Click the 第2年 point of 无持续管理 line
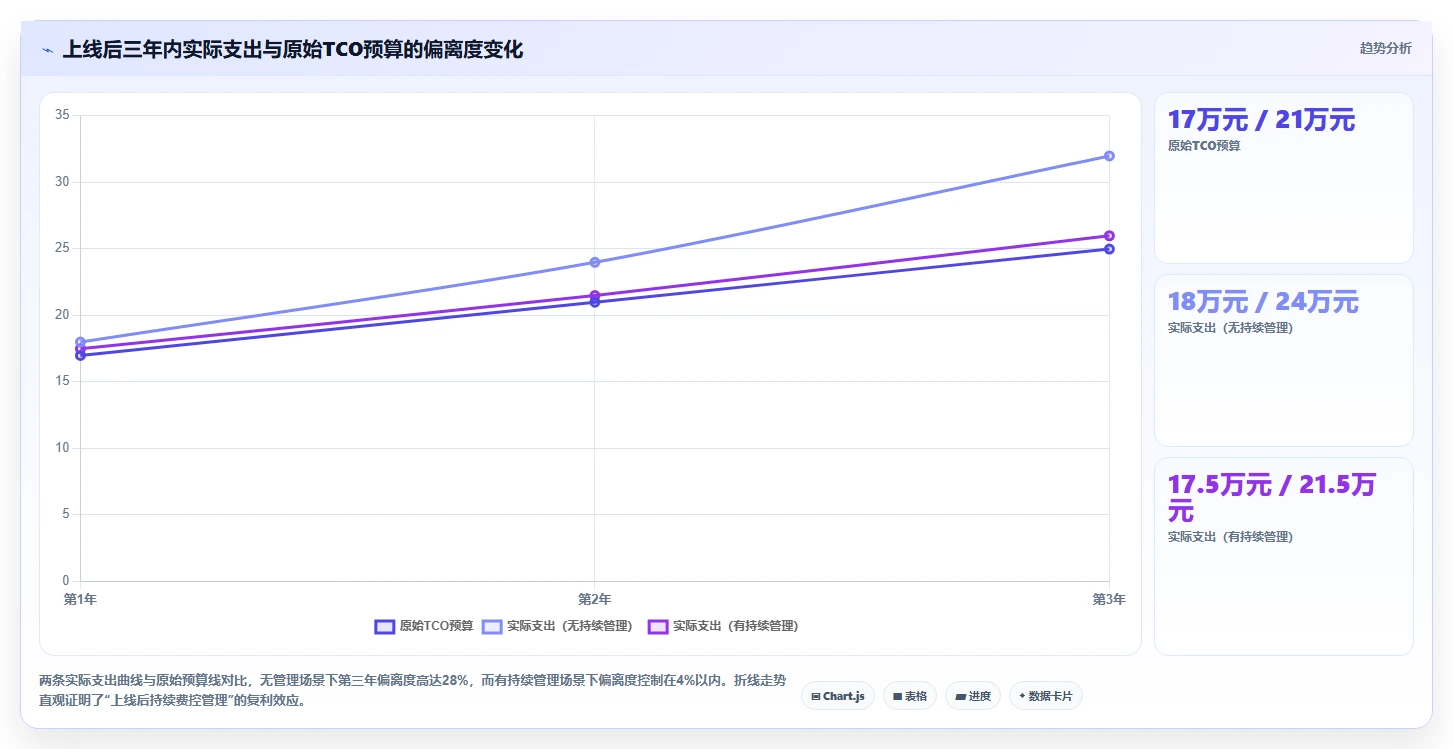The image size is (1453, 749). tap(594, 262)
